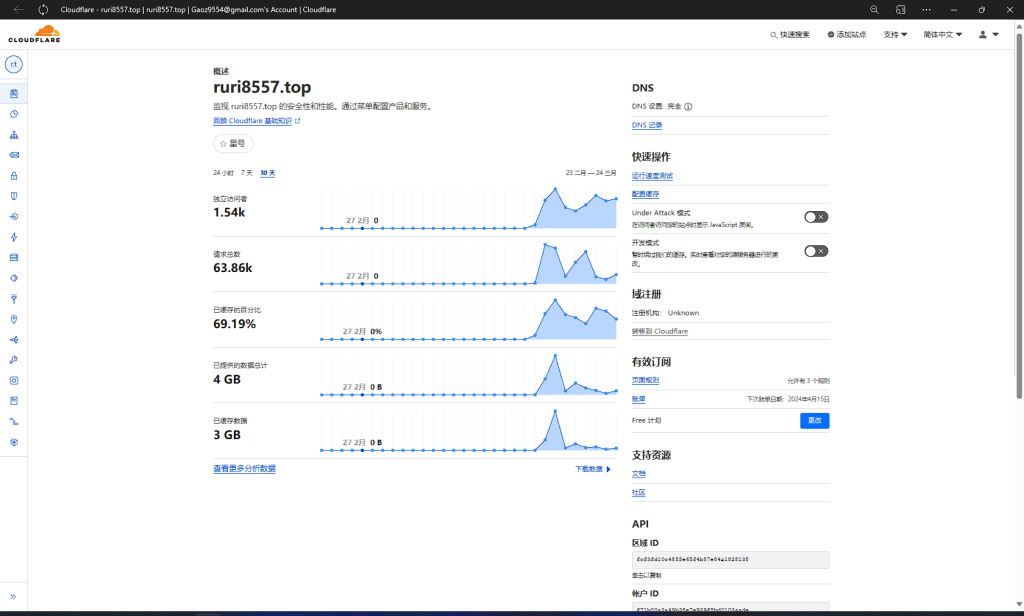The height and width of the screenshot is (616, 1024).
Task: Open 文档 documentation link
Action: (639, 474)
